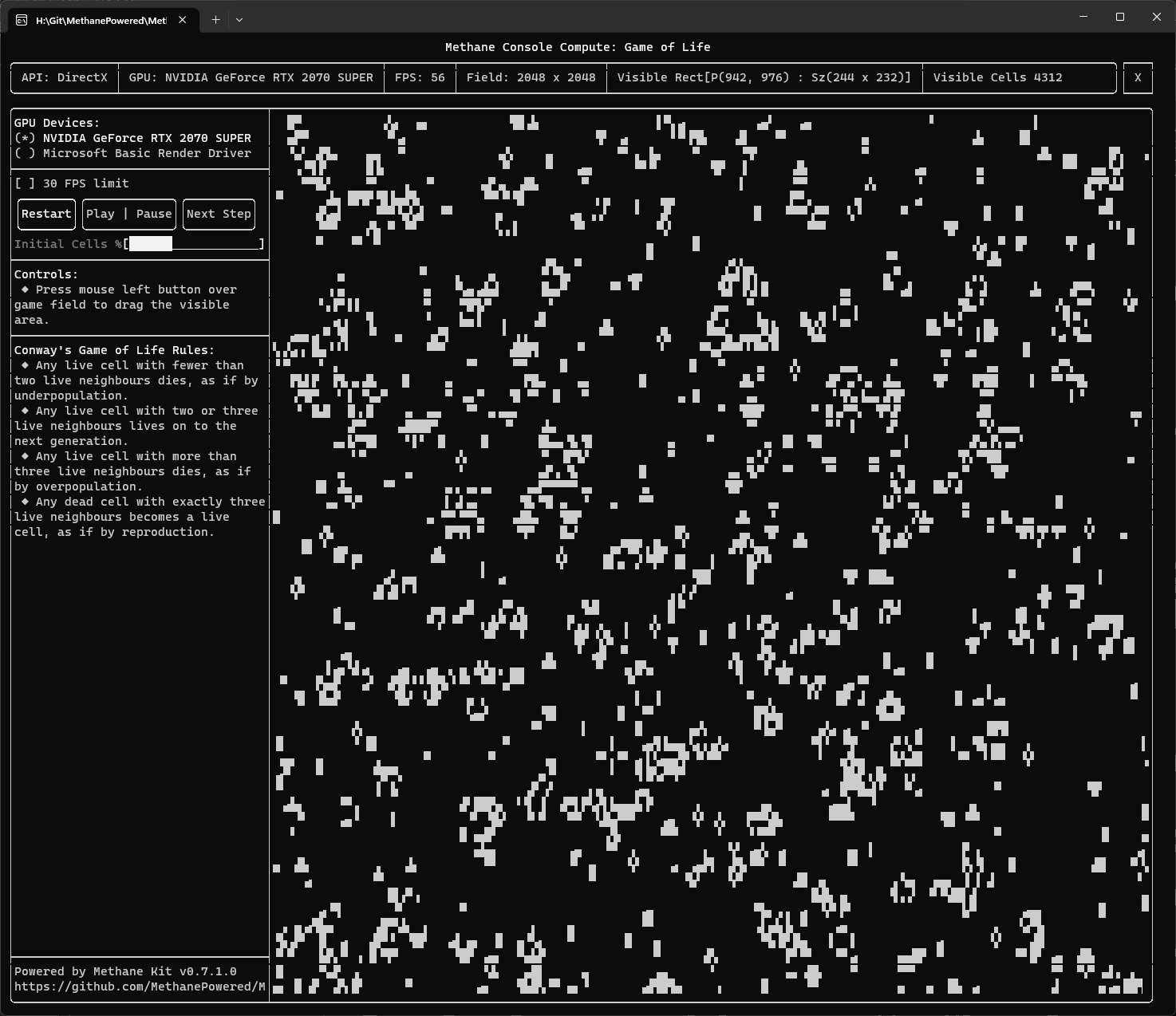The image size is (1176, 1016).
Task: Click the 'GPU: NVIDIA GeForce RTX 2070 SUPER' status
Action: pyautogui.click(x=251, y=77)
